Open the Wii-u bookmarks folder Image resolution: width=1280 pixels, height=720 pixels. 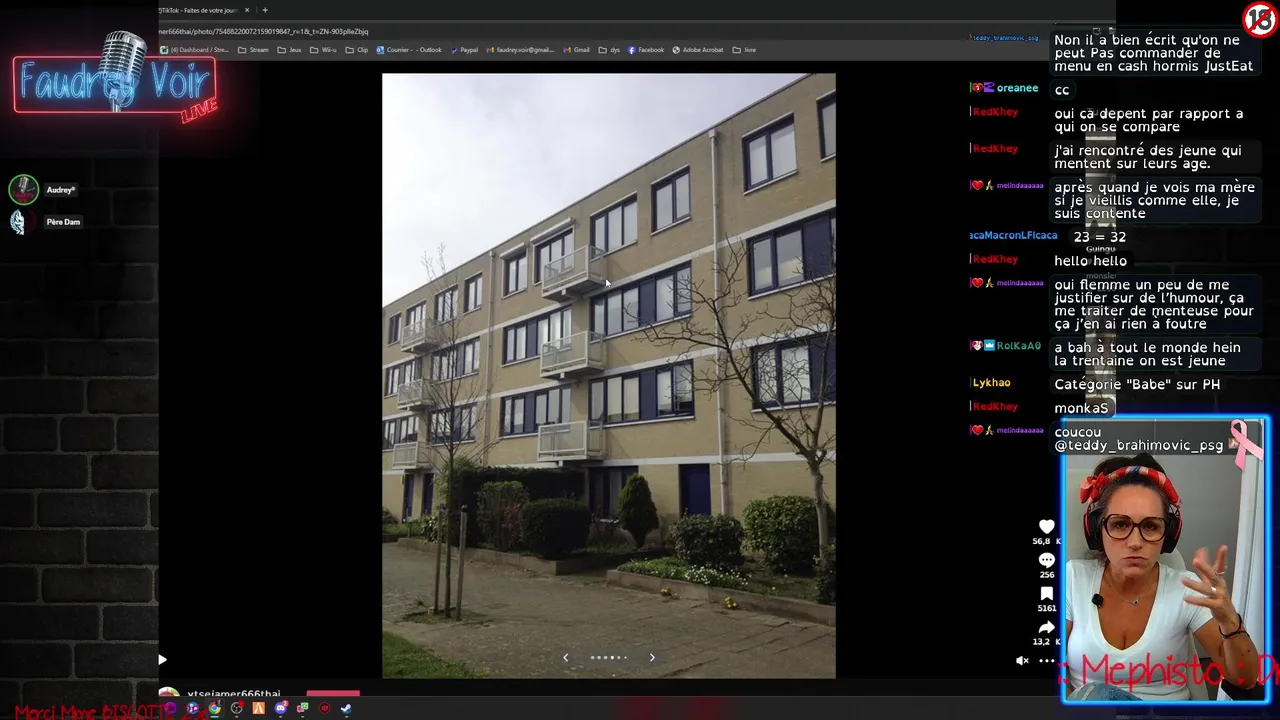(323, 50)
